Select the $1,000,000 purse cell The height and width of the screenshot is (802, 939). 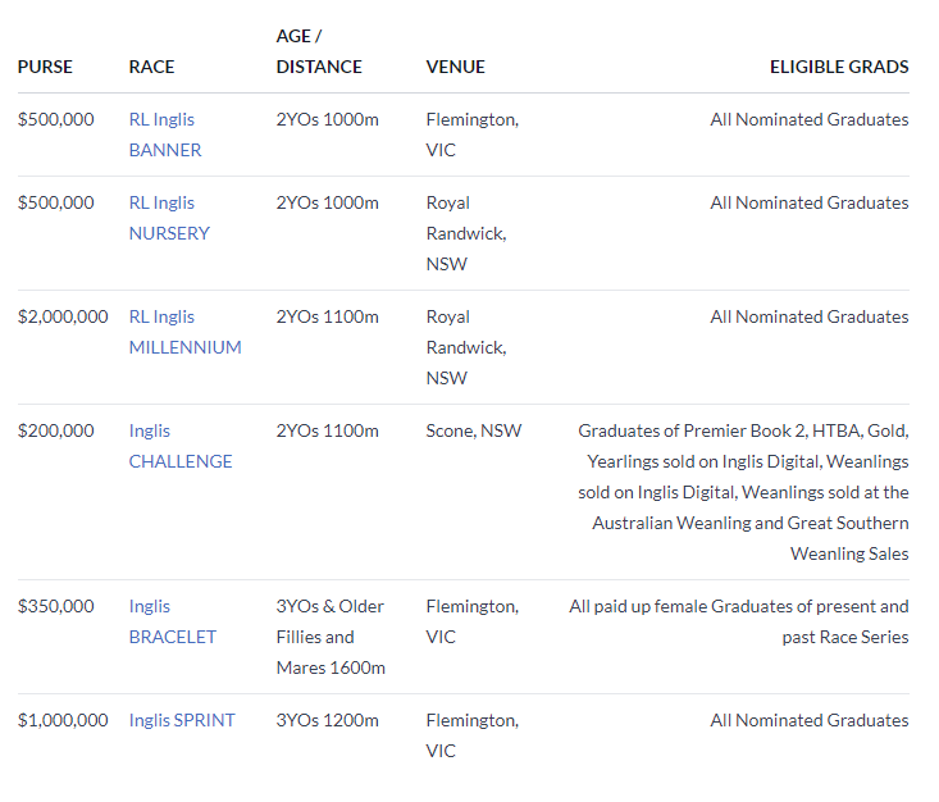coord(63,720)
